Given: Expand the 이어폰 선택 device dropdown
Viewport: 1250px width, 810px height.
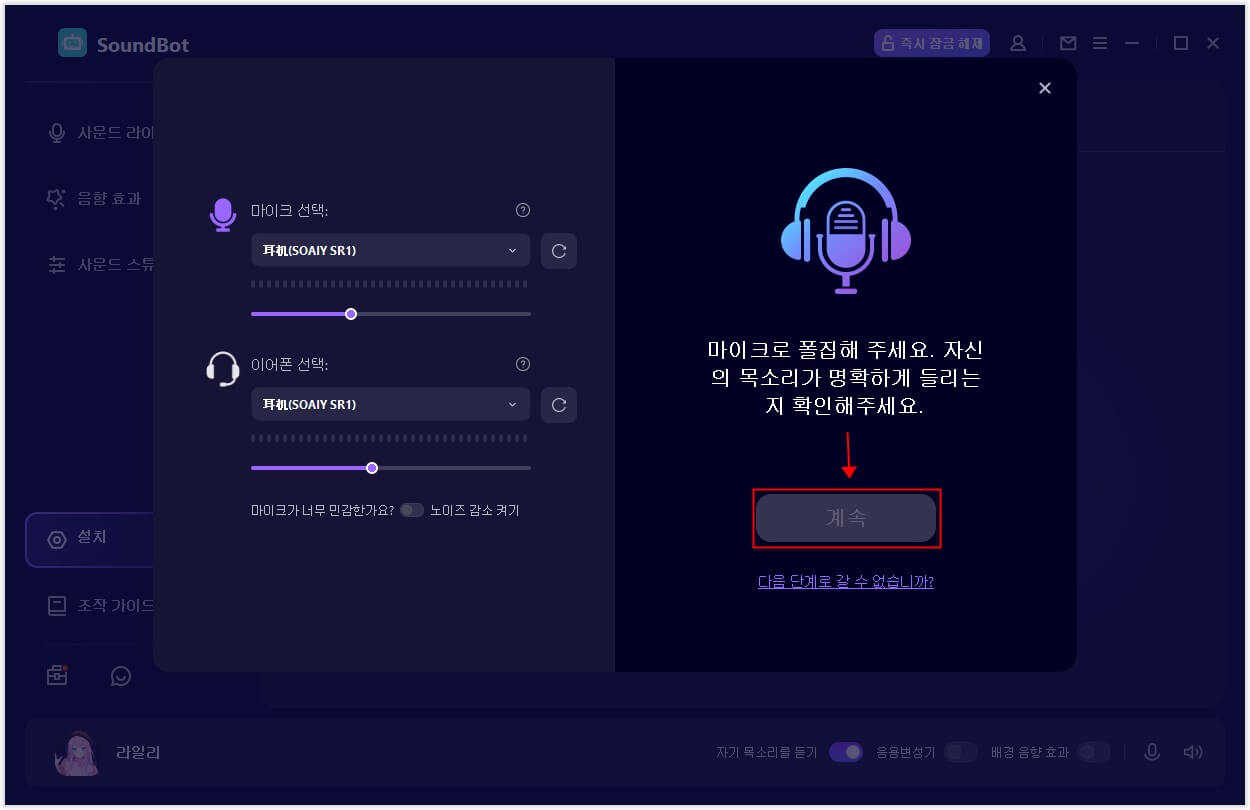Looking at the screenshot, I should pos(390,404).
